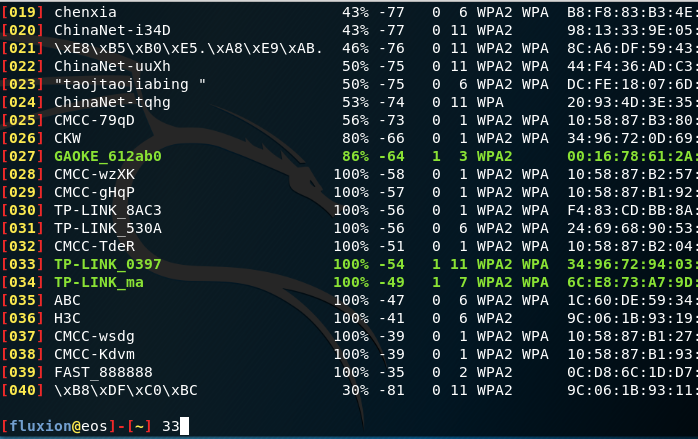Click index number [034]
This screenshot has width=698, height=439.
tap(22, 282)
